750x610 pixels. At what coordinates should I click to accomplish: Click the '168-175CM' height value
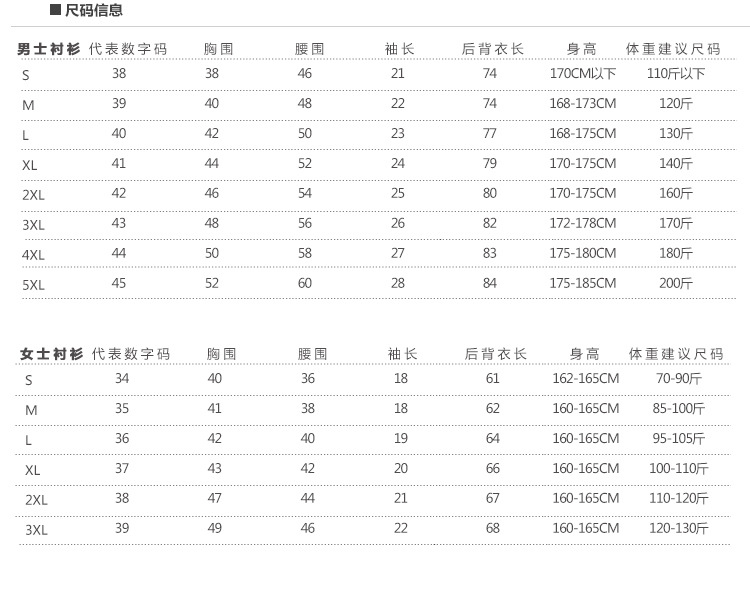583,133
